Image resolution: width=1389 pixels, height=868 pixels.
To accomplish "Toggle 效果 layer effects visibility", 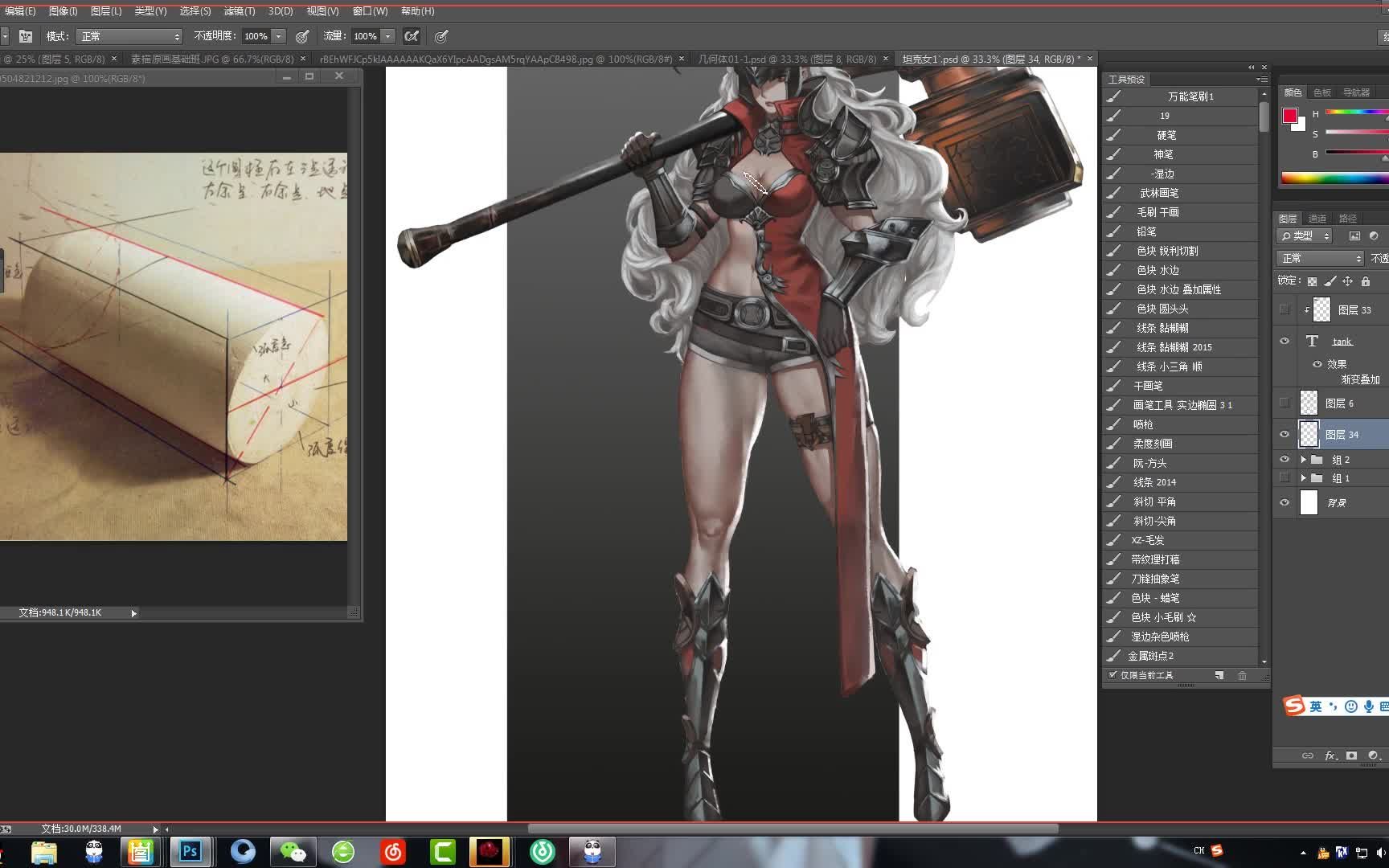I will pyautogui.click(x=1317, y=364).
